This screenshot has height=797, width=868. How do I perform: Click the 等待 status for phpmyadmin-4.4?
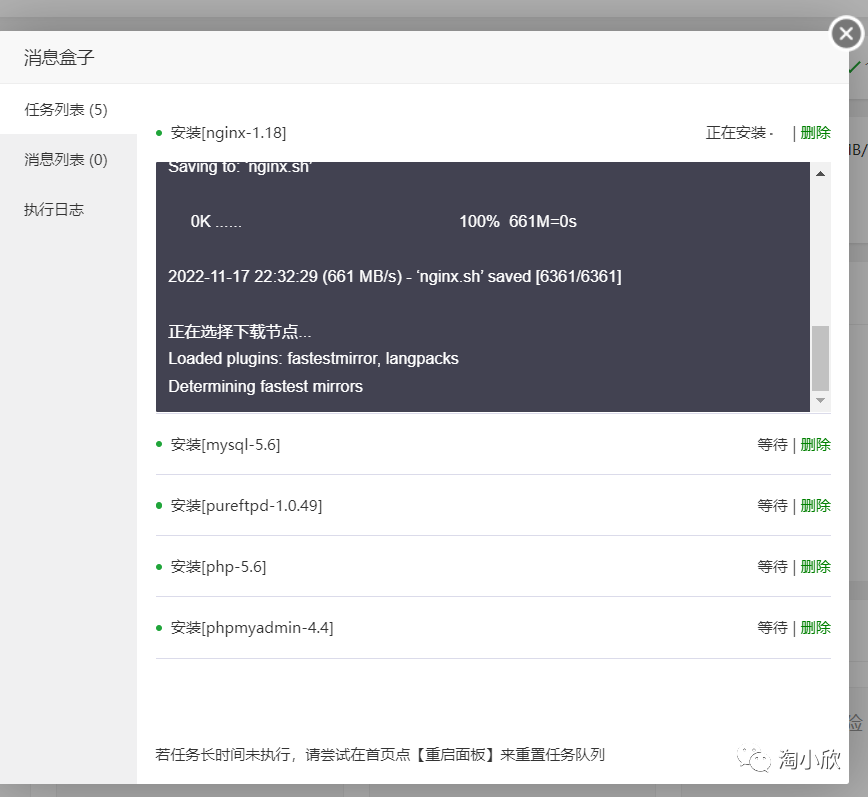pyautogui.click(x=772, y=628)
